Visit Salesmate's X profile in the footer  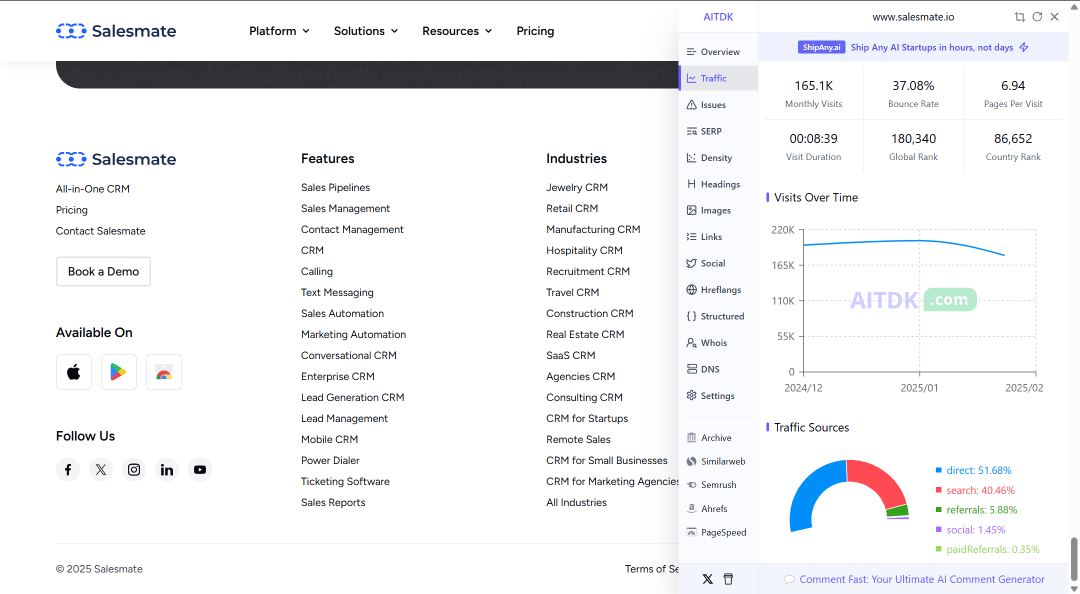point(101,469)
